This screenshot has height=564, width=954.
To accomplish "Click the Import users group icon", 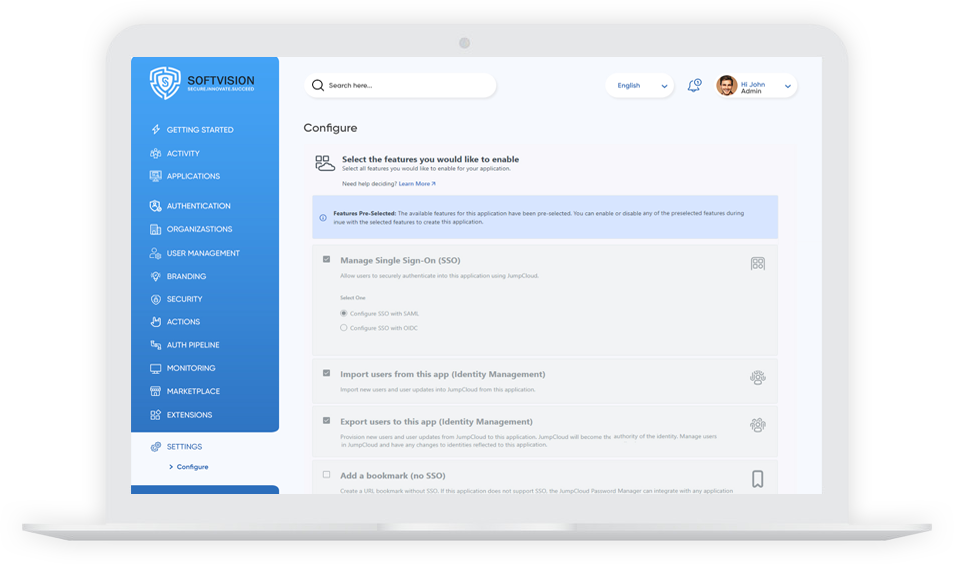I will pyautogui.click(x=757, y=378).
